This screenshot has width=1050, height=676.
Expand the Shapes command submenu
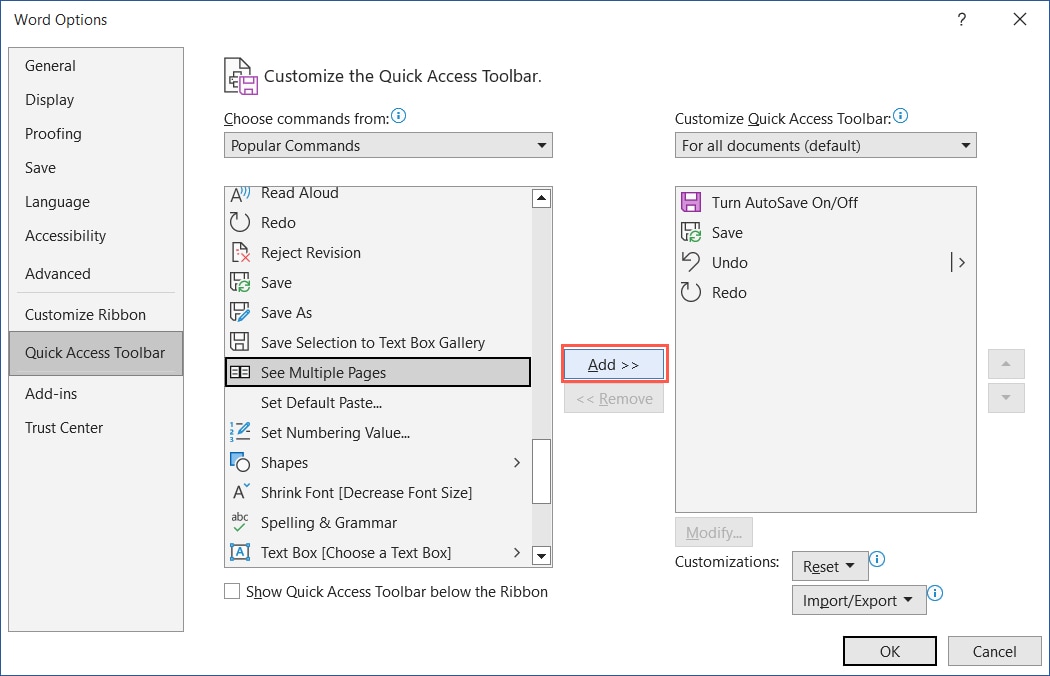pos(517,462)
